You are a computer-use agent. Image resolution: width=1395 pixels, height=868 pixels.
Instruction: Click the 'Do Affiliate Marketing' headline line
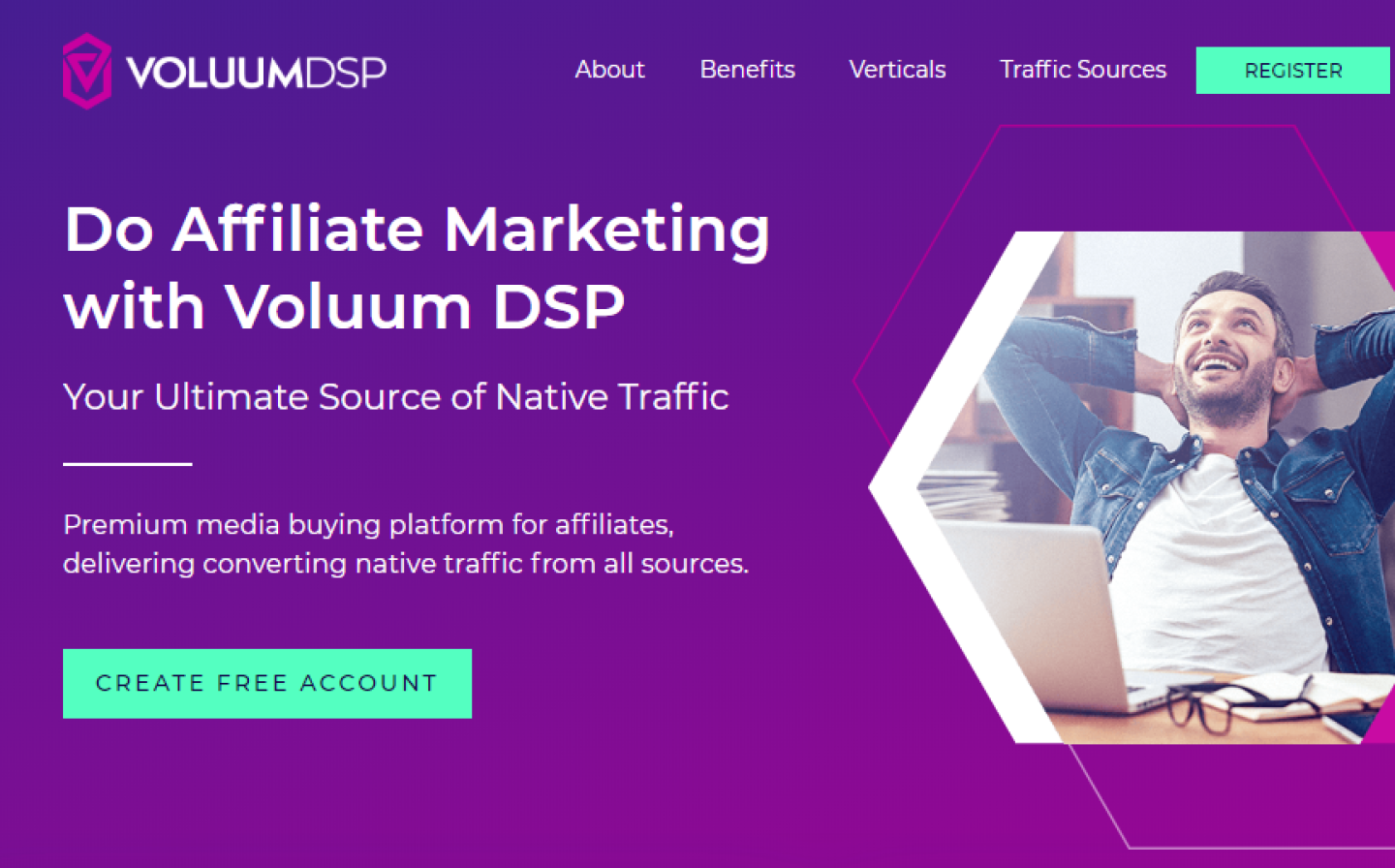[x=417, y=231]
